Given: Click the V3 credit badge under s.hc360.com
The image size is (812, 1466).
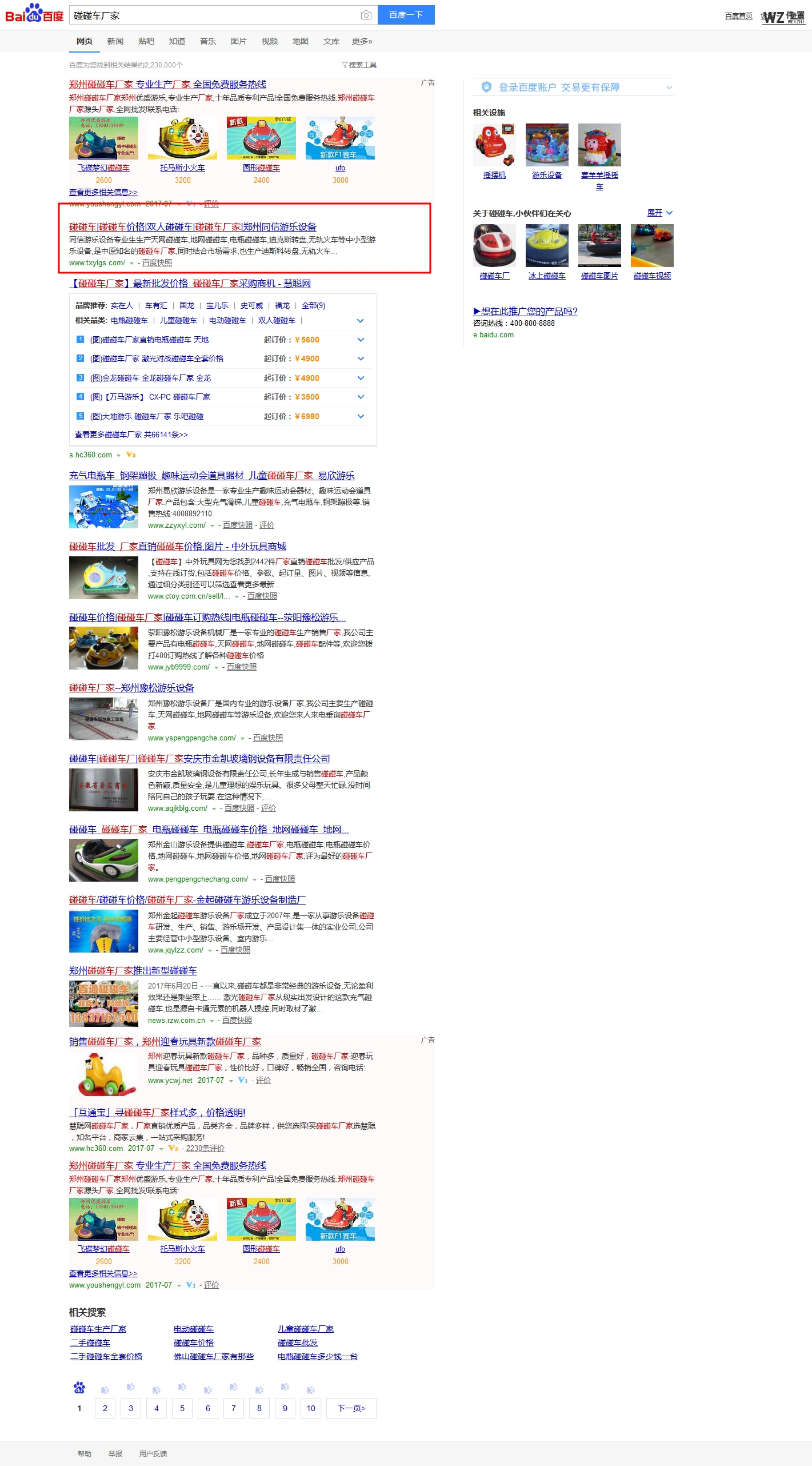Looking at the screenshot, I should [131, 455].
